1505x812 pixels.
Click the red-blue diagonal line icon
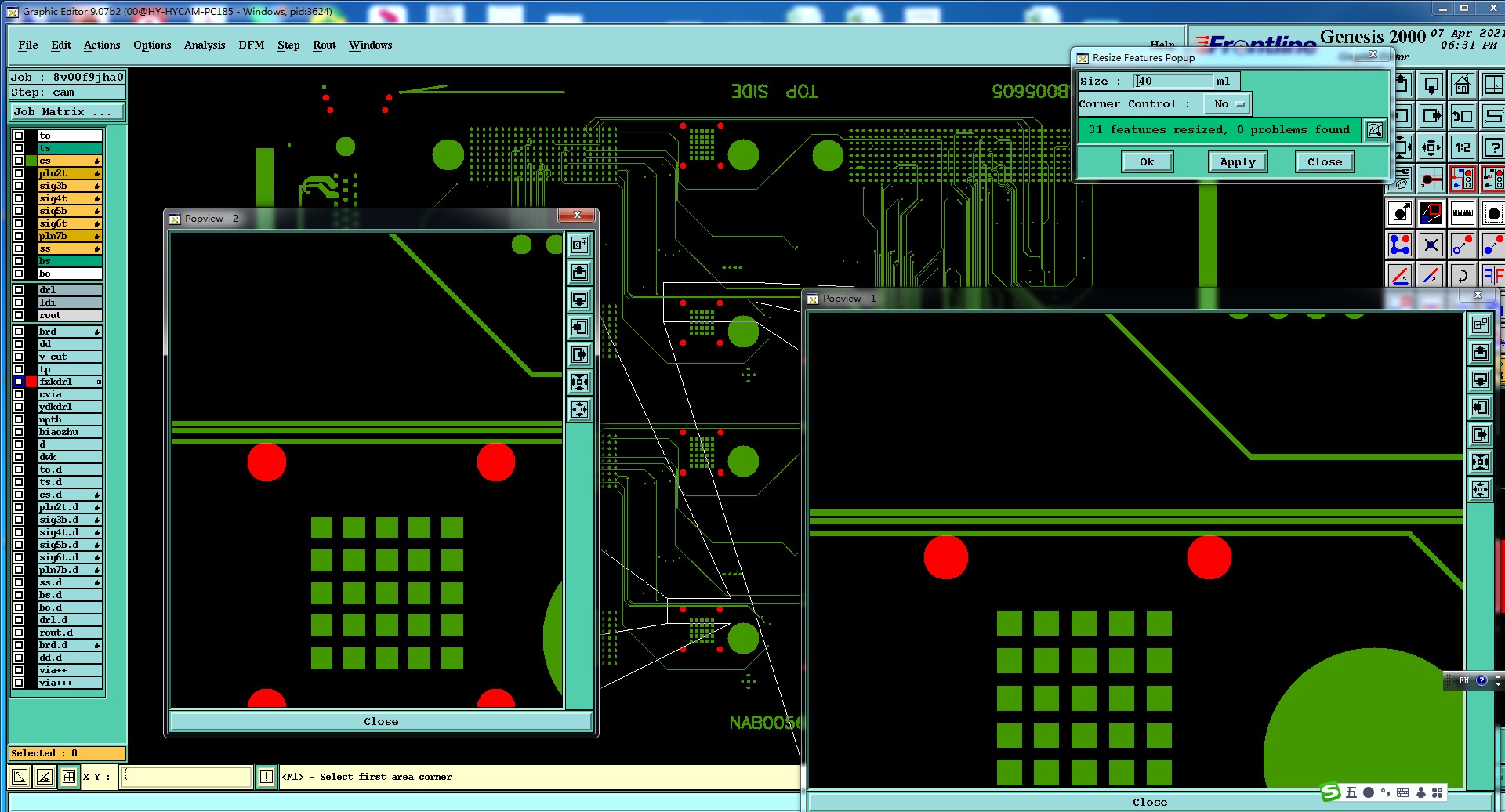tap(1431, 275)
